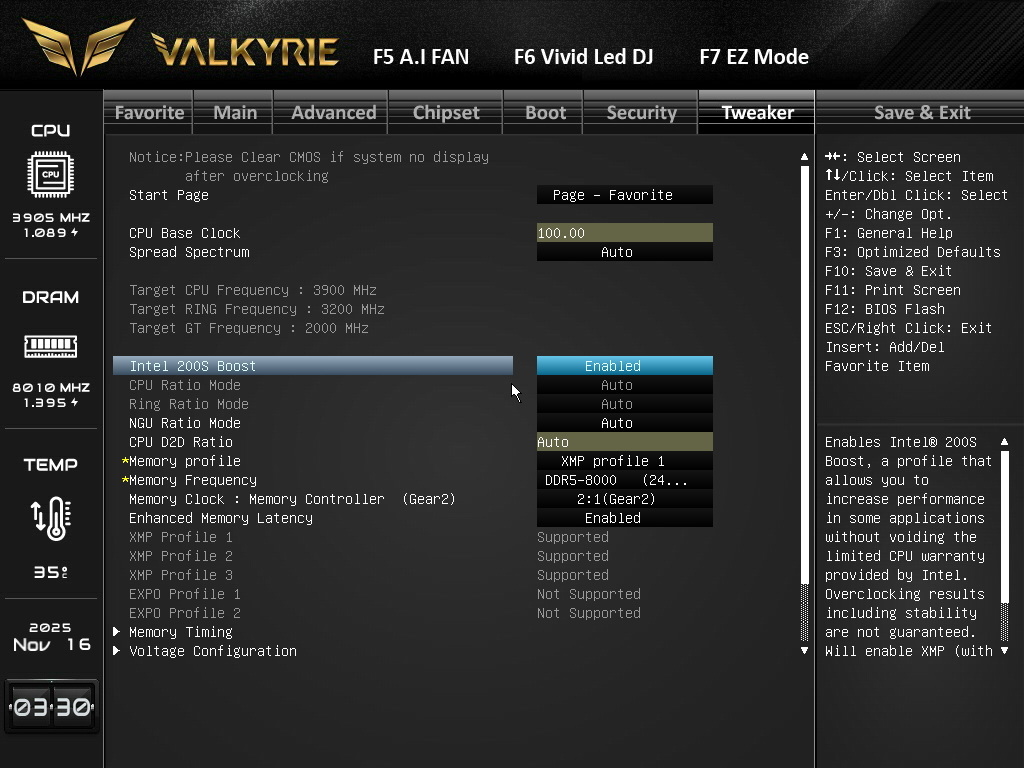This screenshot has width=1024, height=768.
Task: Click the 3905 MHZ CPU speed readout
Action: pyautogui.click(x=51, y=217)
